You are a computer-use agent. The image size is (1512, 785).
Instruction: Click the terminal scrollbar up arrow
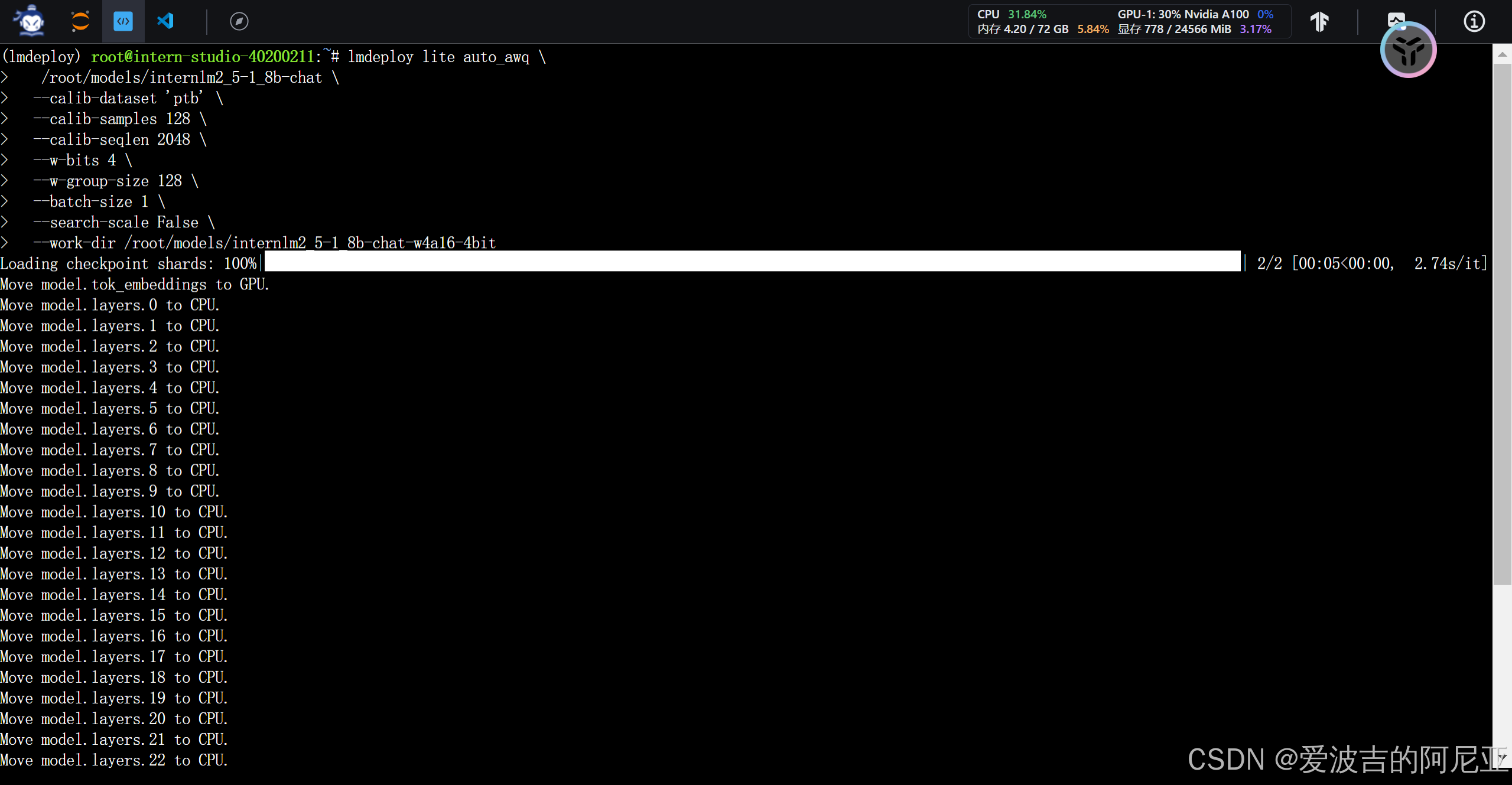1502,54
